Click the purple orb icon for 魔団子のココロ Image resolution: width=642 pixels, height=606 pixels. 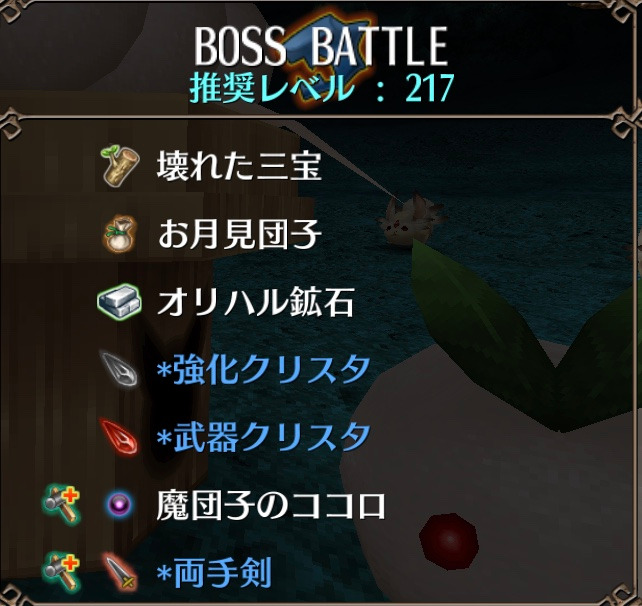[119, 504]
